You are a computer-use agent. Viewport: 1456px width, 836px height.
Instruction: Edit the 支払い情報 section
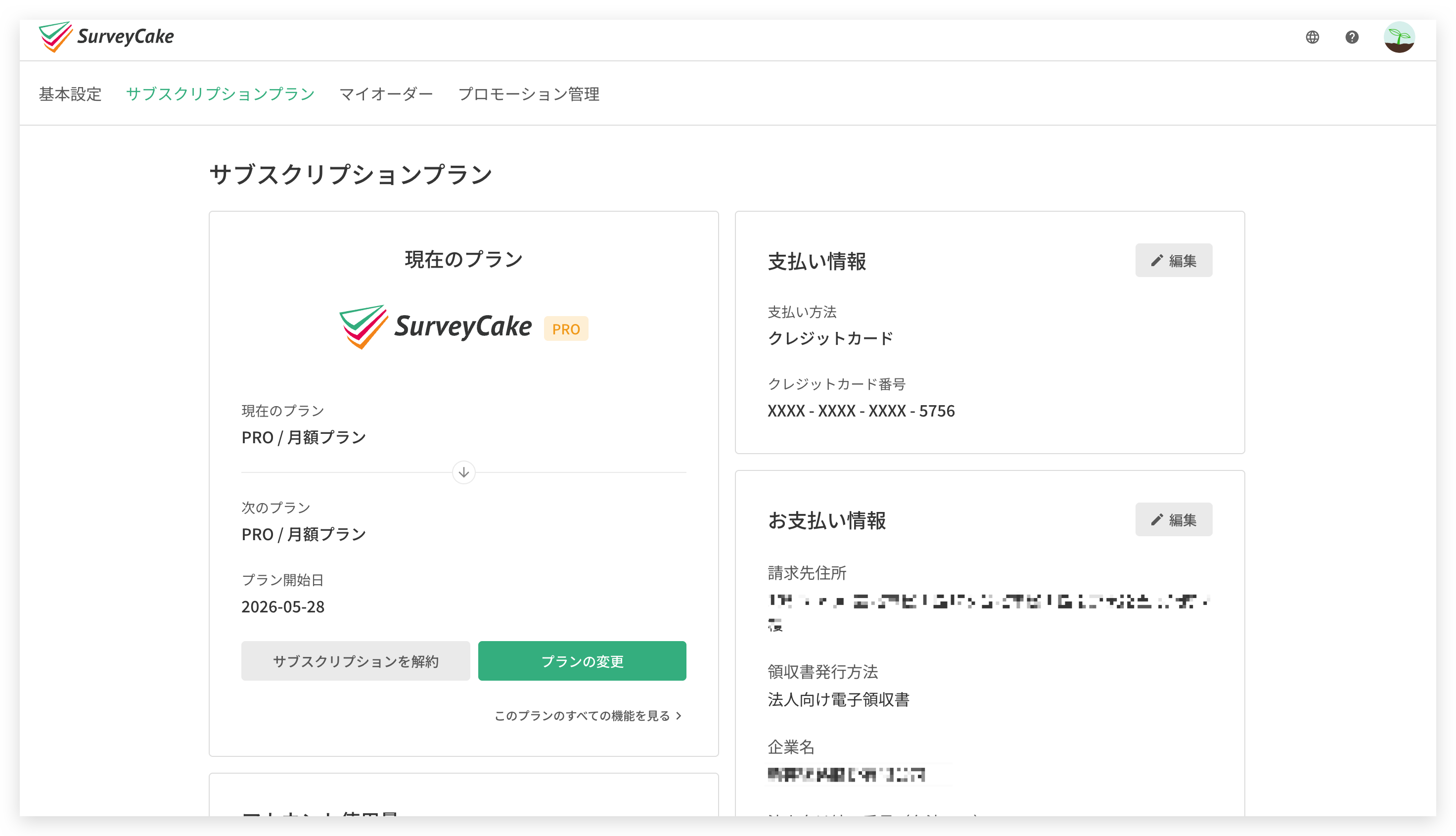point(1174,261)
